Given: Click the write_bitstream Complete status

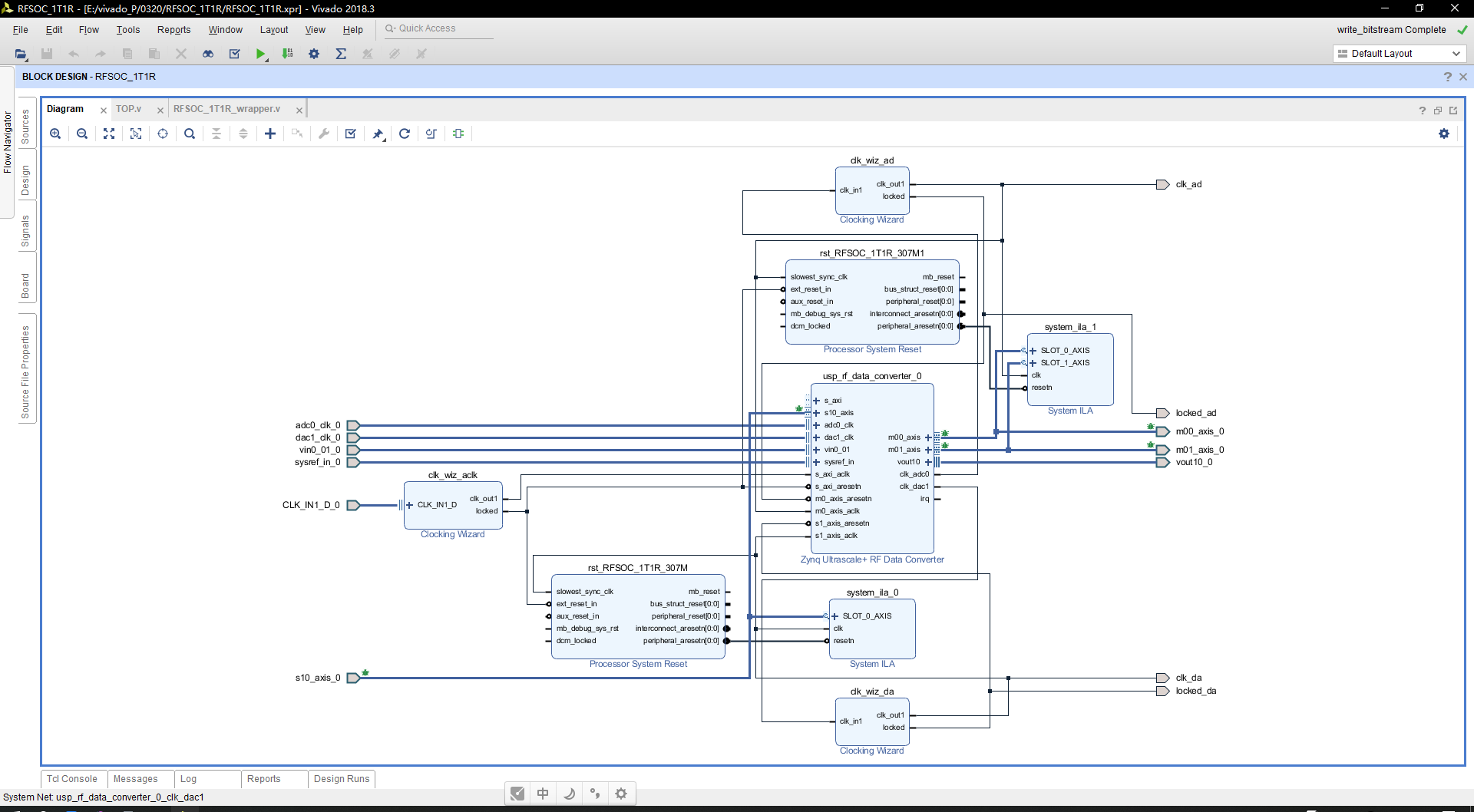Looking at the screenshot, I should pos(1393,30).
